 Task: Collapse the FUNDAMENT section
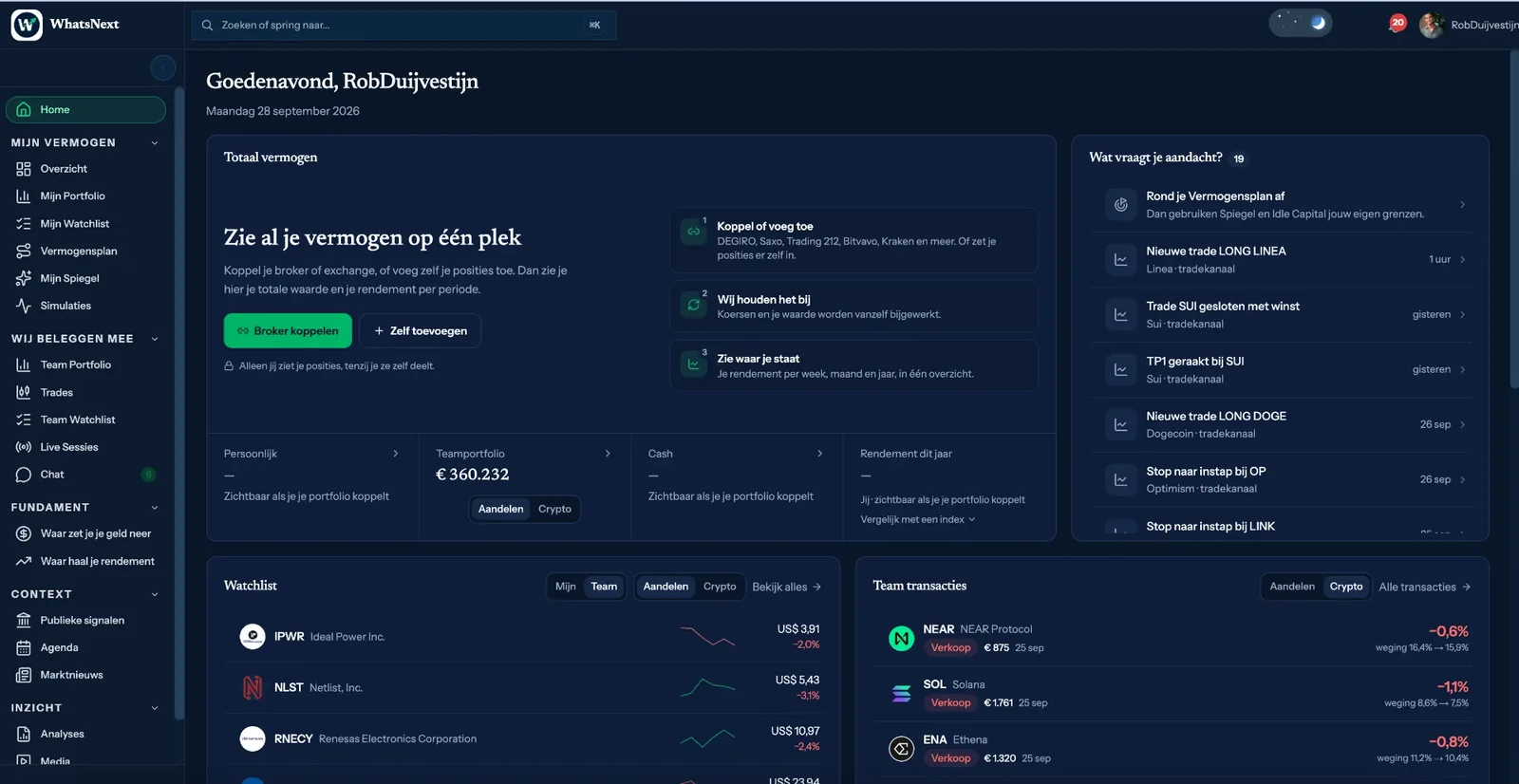[155, 508]
